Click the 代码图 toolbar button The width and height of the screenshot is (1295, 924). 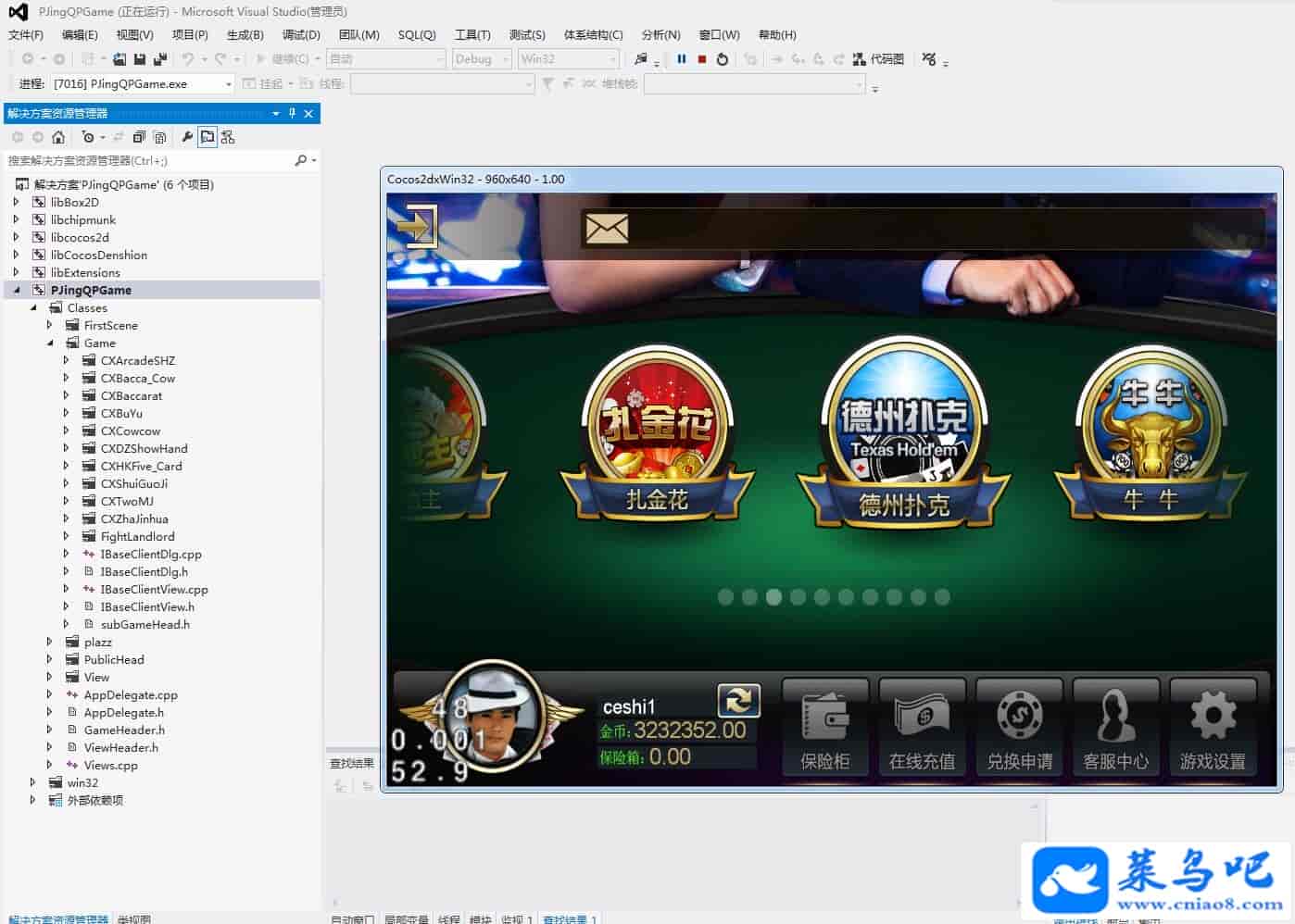878,59
